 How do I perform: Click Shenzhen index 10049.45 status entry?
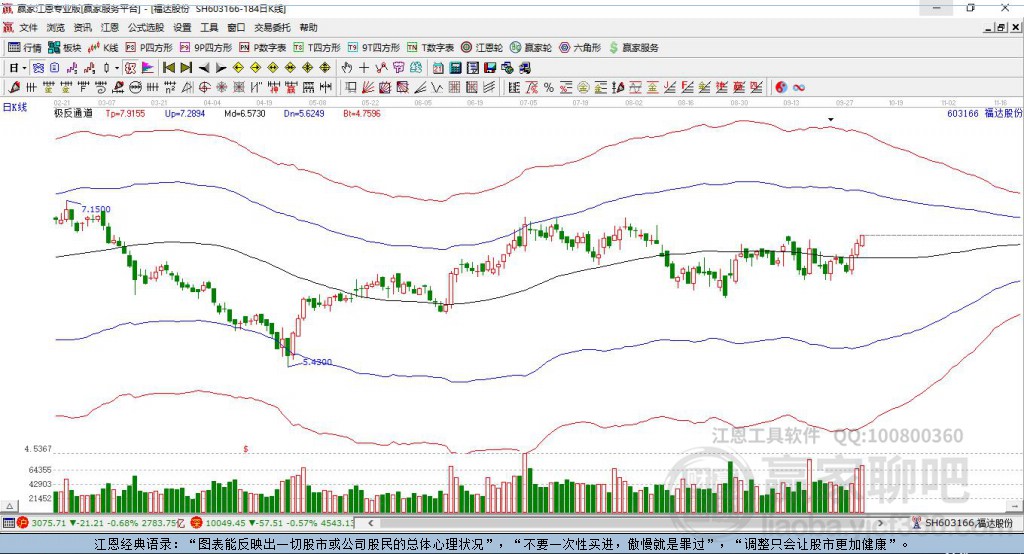(x=272, y=523)
